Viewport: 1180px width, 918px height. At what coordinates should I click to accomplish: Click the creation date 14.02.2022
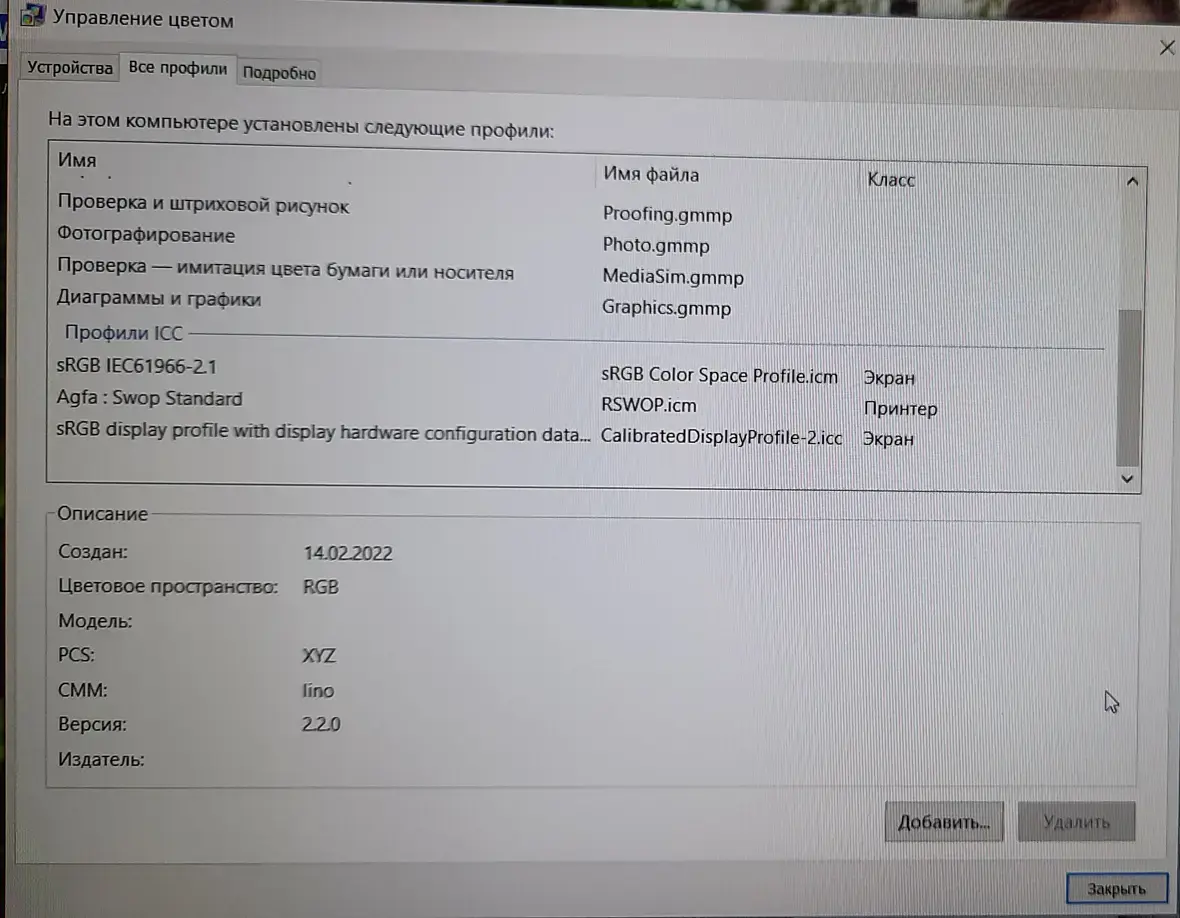(x=348, y=553)
